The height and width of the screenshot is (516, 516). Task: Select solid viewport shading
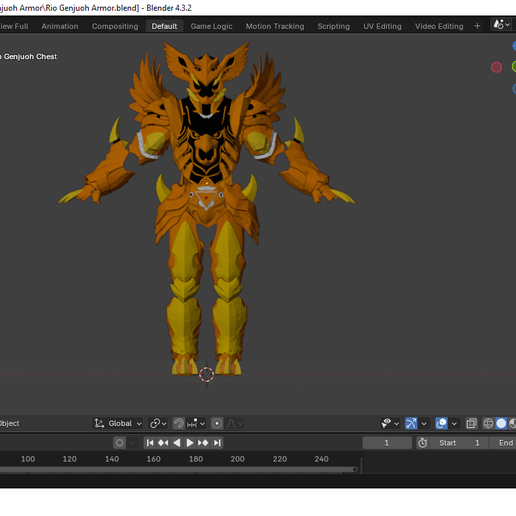point(501,423)
